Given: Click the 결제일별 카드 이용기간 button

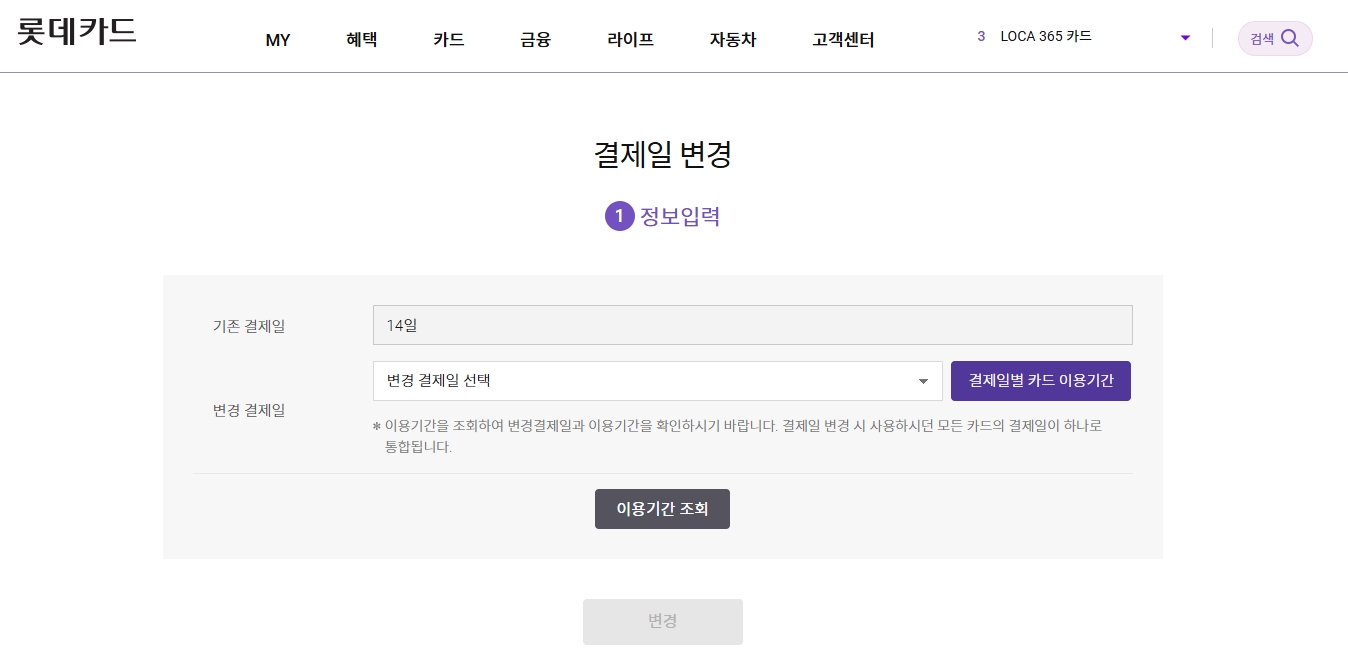Looking at the screenshot, I should click(x=1041, y=381).
